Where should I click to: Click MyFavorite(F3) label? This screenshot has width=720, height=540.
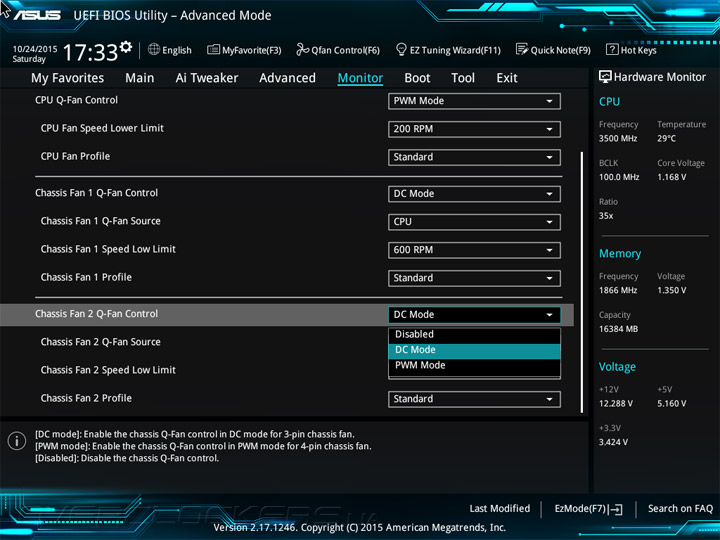[252, 50]
